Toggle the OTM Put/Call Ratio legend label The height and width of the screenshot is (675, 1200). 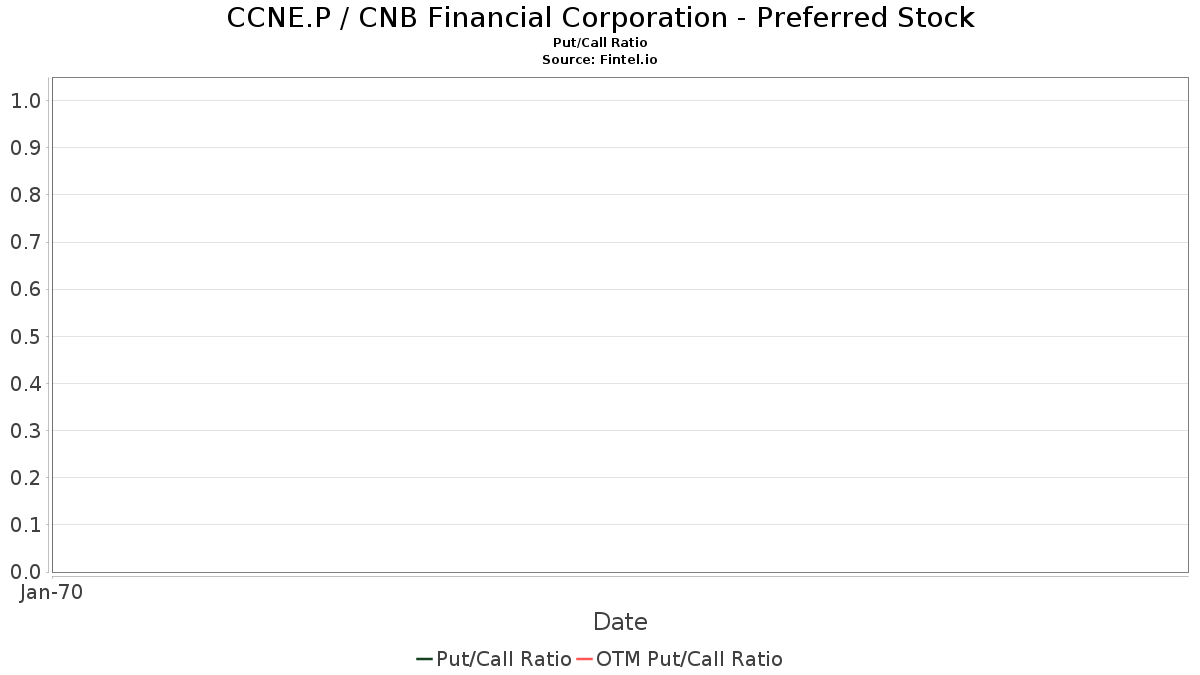pos(689,659)
